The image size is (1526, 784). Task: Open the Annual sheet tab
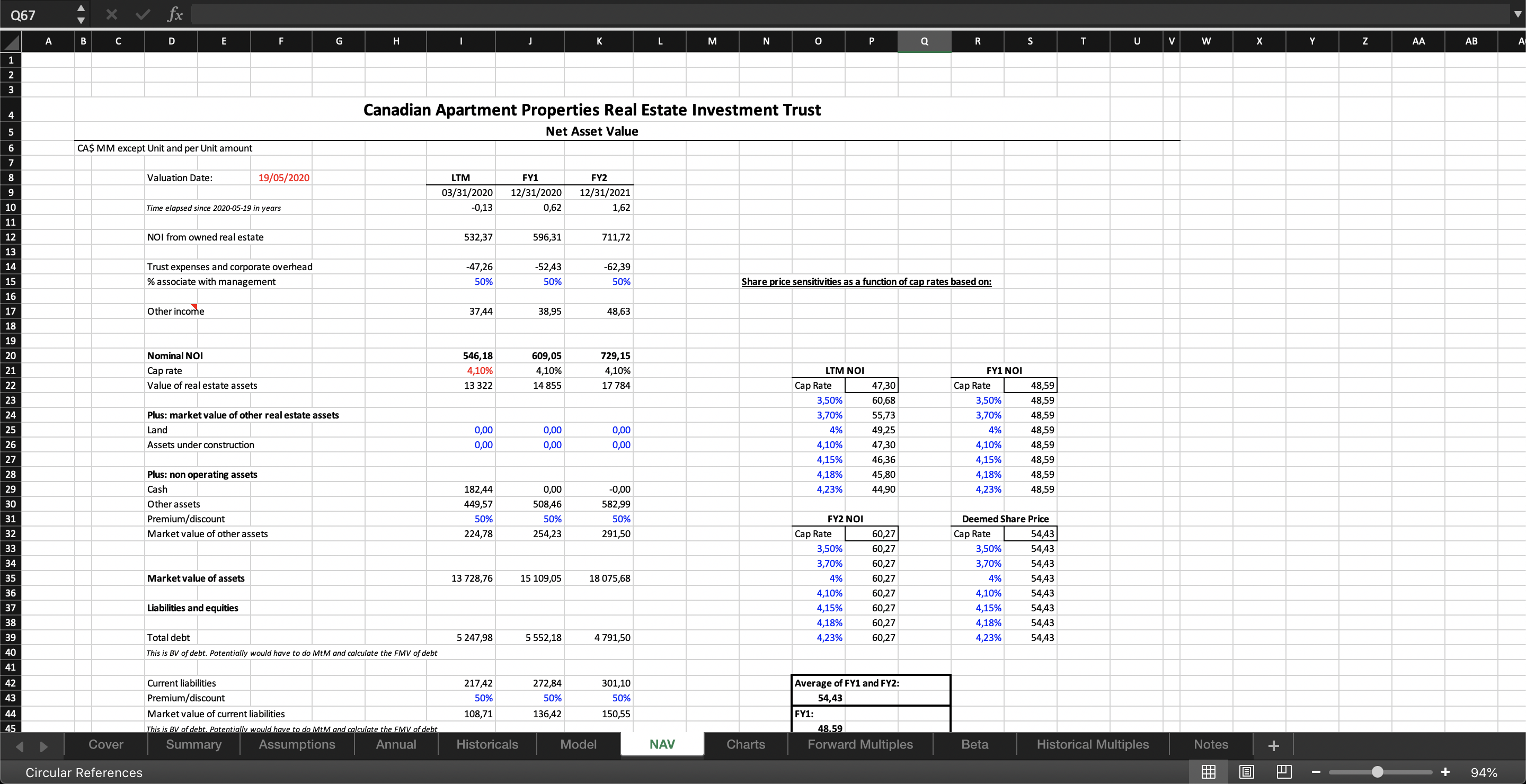tap(396, 744)
